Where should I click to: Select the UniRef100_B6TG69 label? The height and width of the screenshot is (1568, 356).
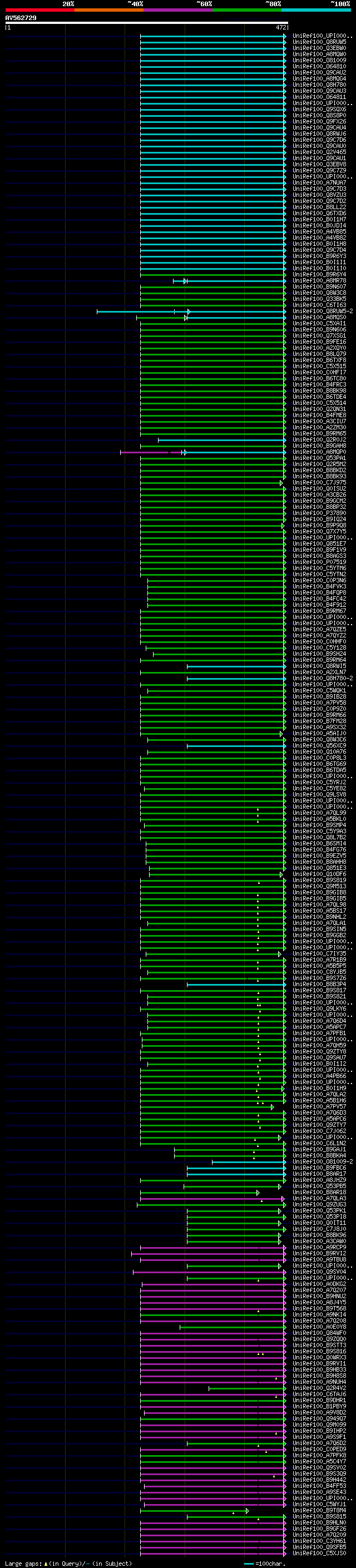(319, 764)
